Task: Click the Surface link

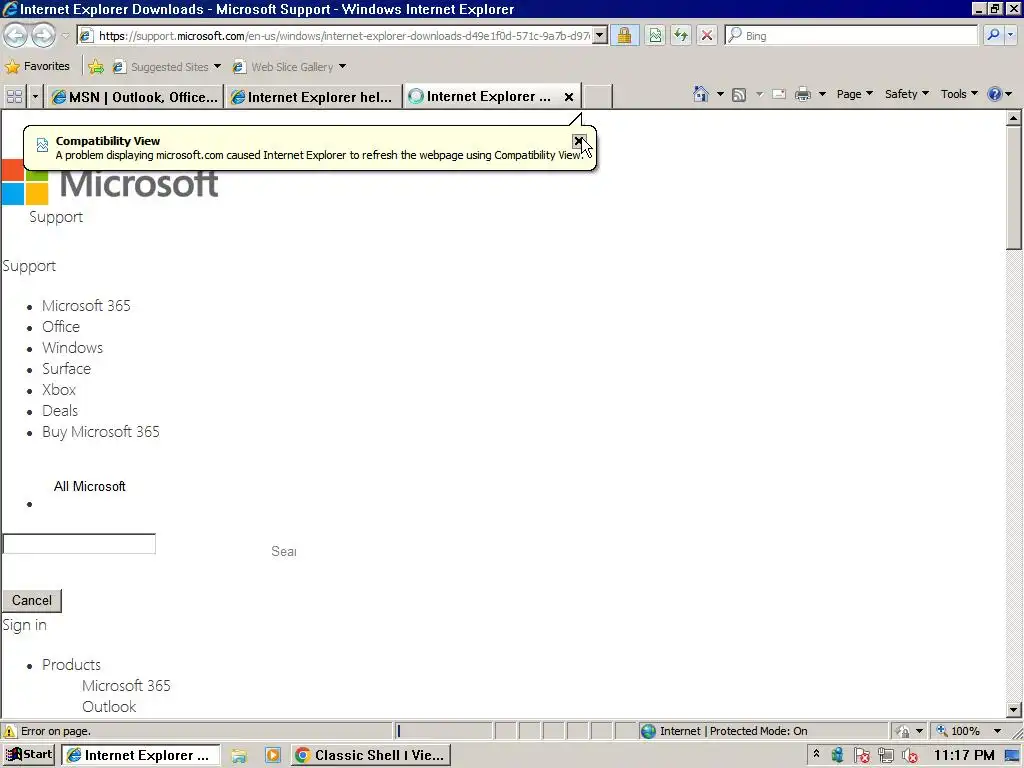Action: [67, 368]
